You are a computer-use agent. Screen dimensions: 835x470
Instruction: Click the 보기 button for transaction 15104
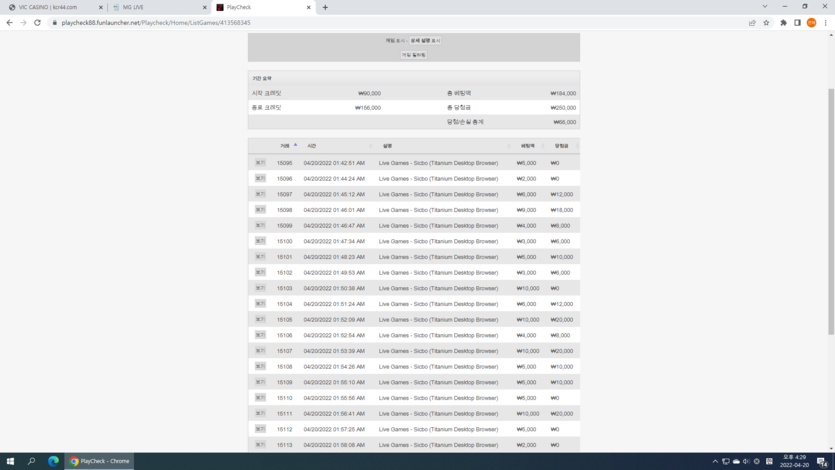point(260,304)
